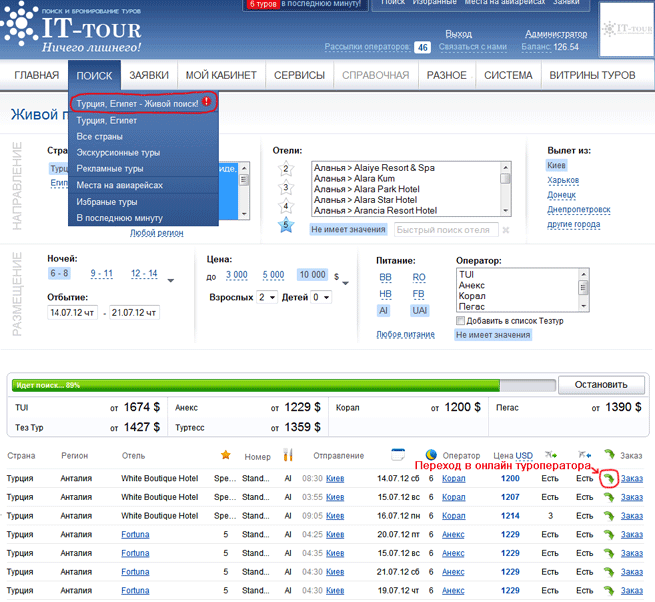
Task: Select price limit 10 000
Action: [x=312, y=274]
